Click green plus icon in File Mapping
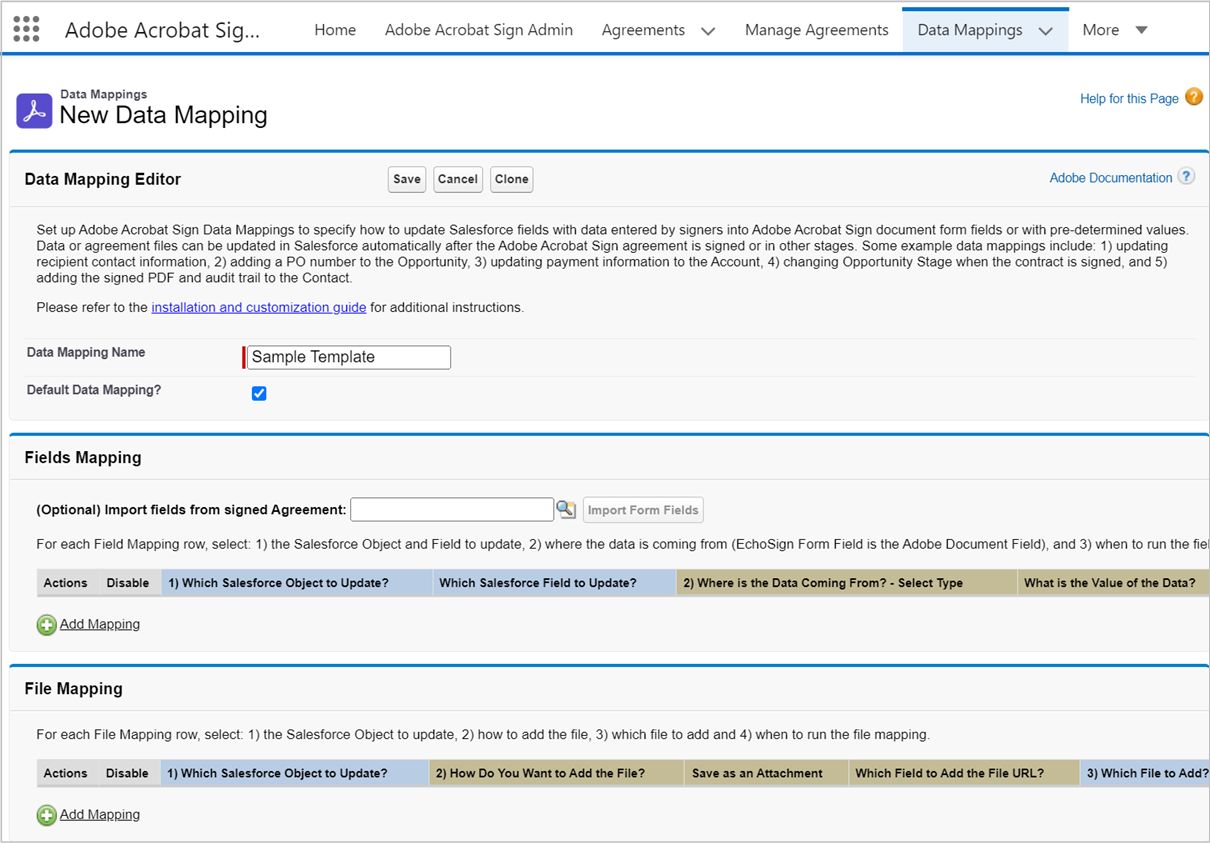The width and height of the screenshot is (1210, 843). click(x=47, y=815)
